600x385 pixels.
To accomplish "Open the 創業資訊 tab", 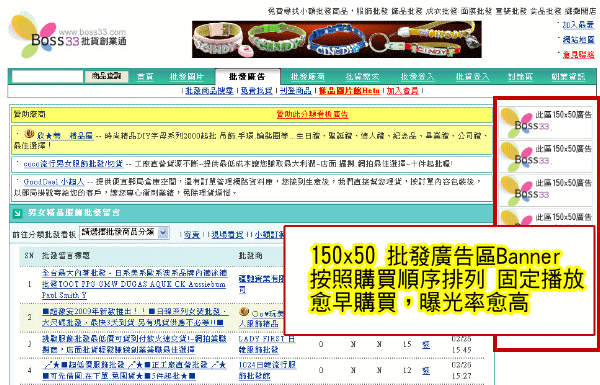I will (x=568, y=77).
